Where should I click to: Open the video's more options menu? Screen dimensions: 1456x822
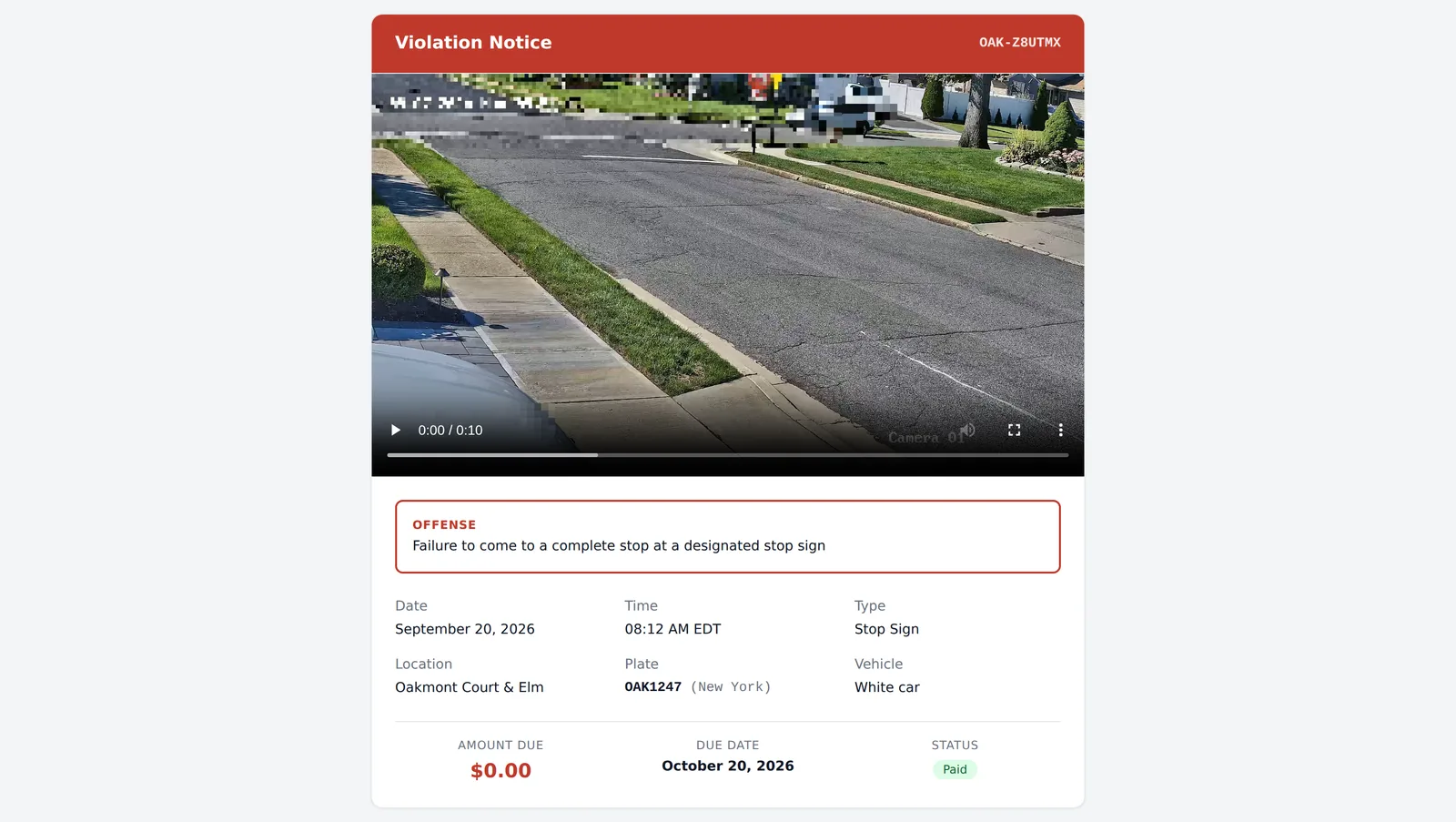click(x=1060, y=430)
